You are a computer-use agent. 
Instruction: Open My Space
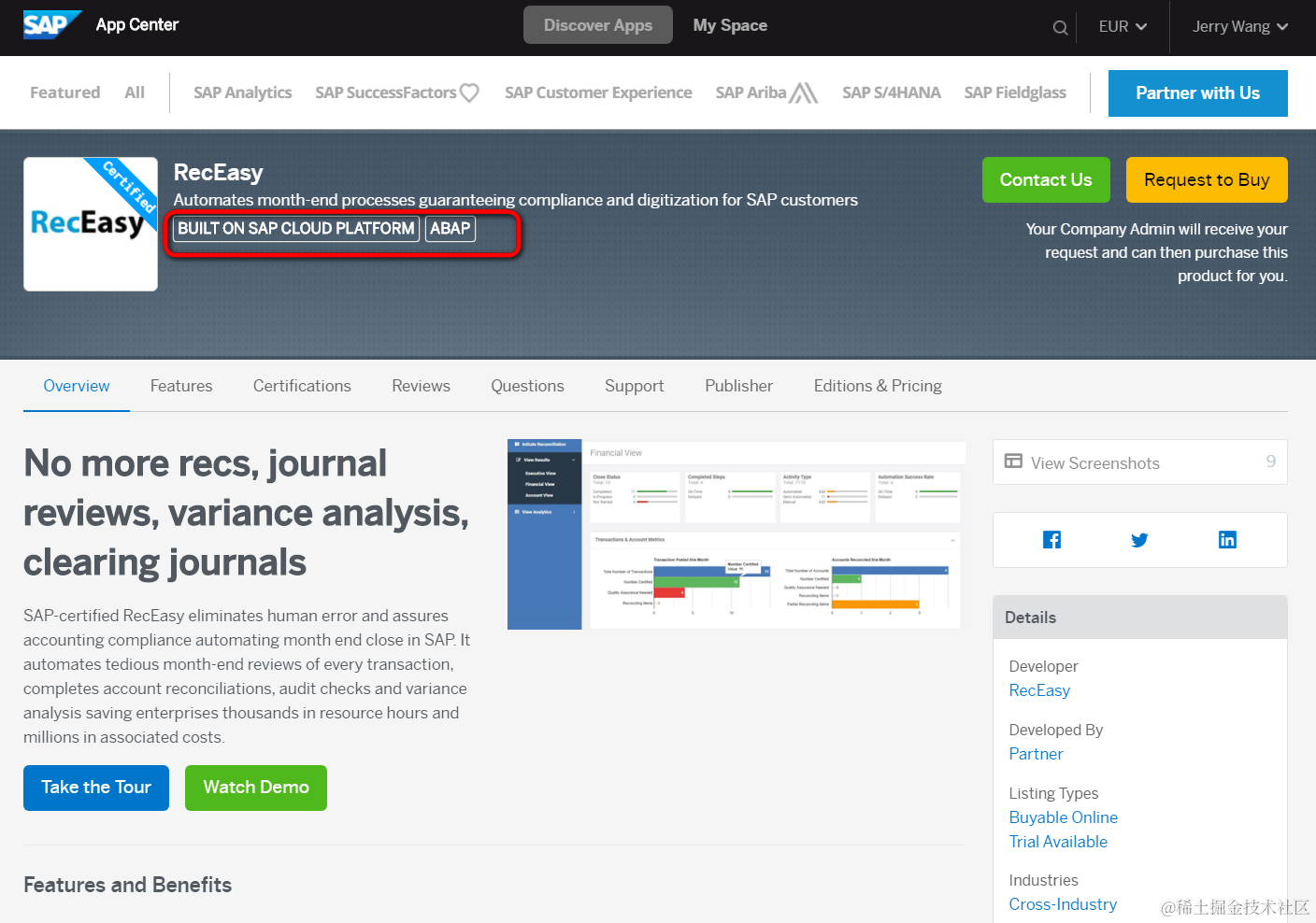(730, 25)
